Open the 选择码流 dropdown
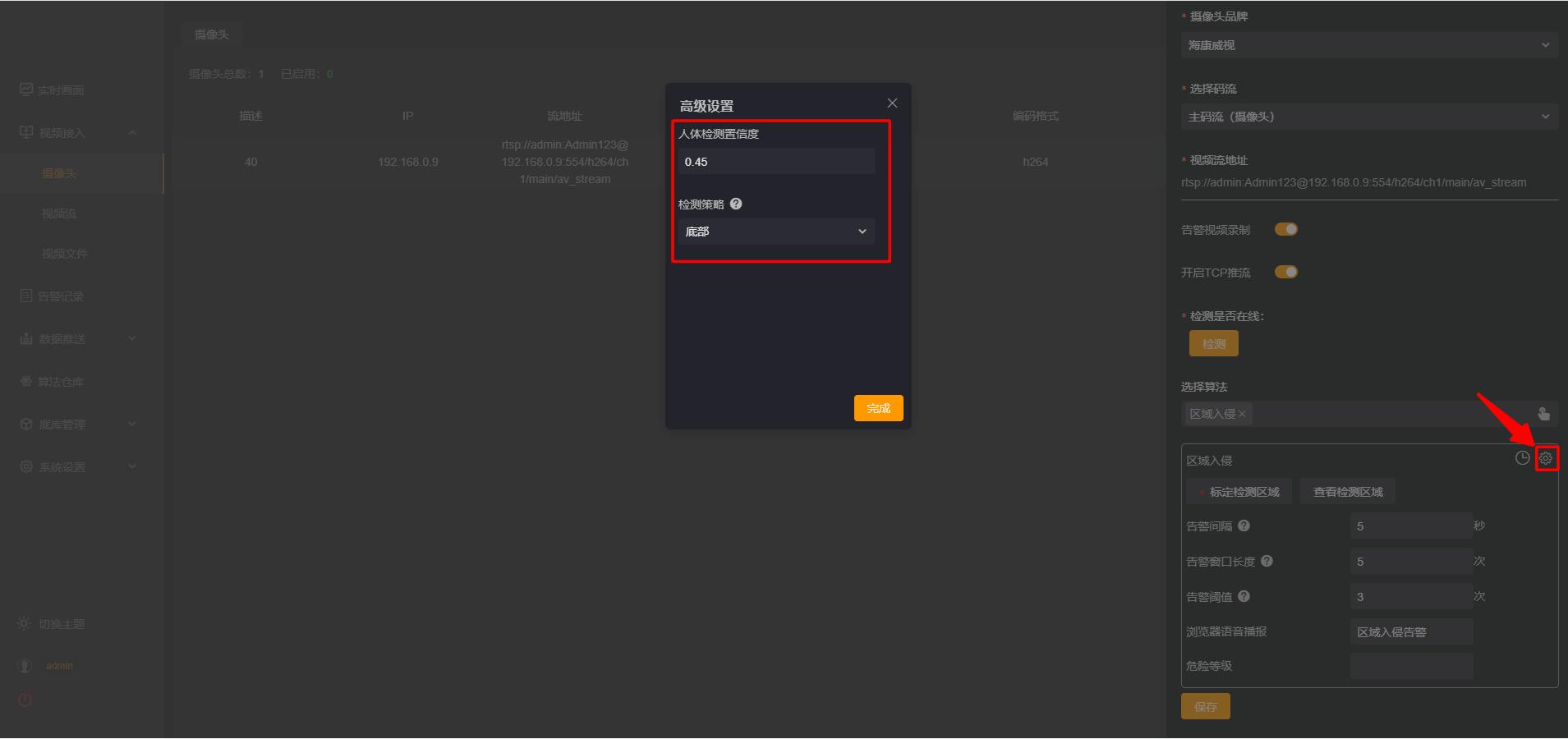Screen dimensions: 1568x739 pyautogui.click(x=1369, y=117)
